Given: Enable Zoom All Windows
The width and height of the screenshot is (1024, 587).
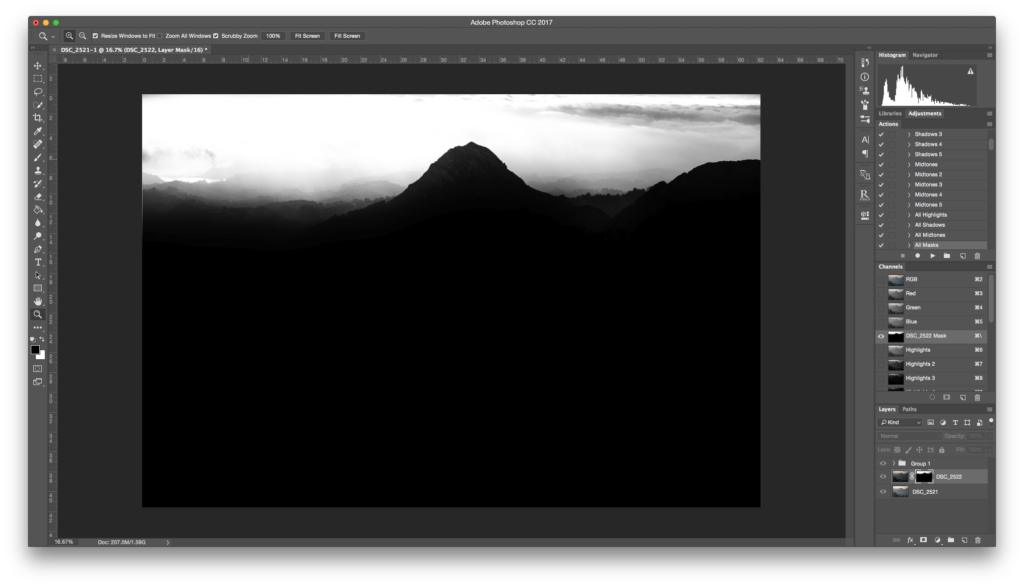Looking at the screenshot, I should click(x=158, y=35).
